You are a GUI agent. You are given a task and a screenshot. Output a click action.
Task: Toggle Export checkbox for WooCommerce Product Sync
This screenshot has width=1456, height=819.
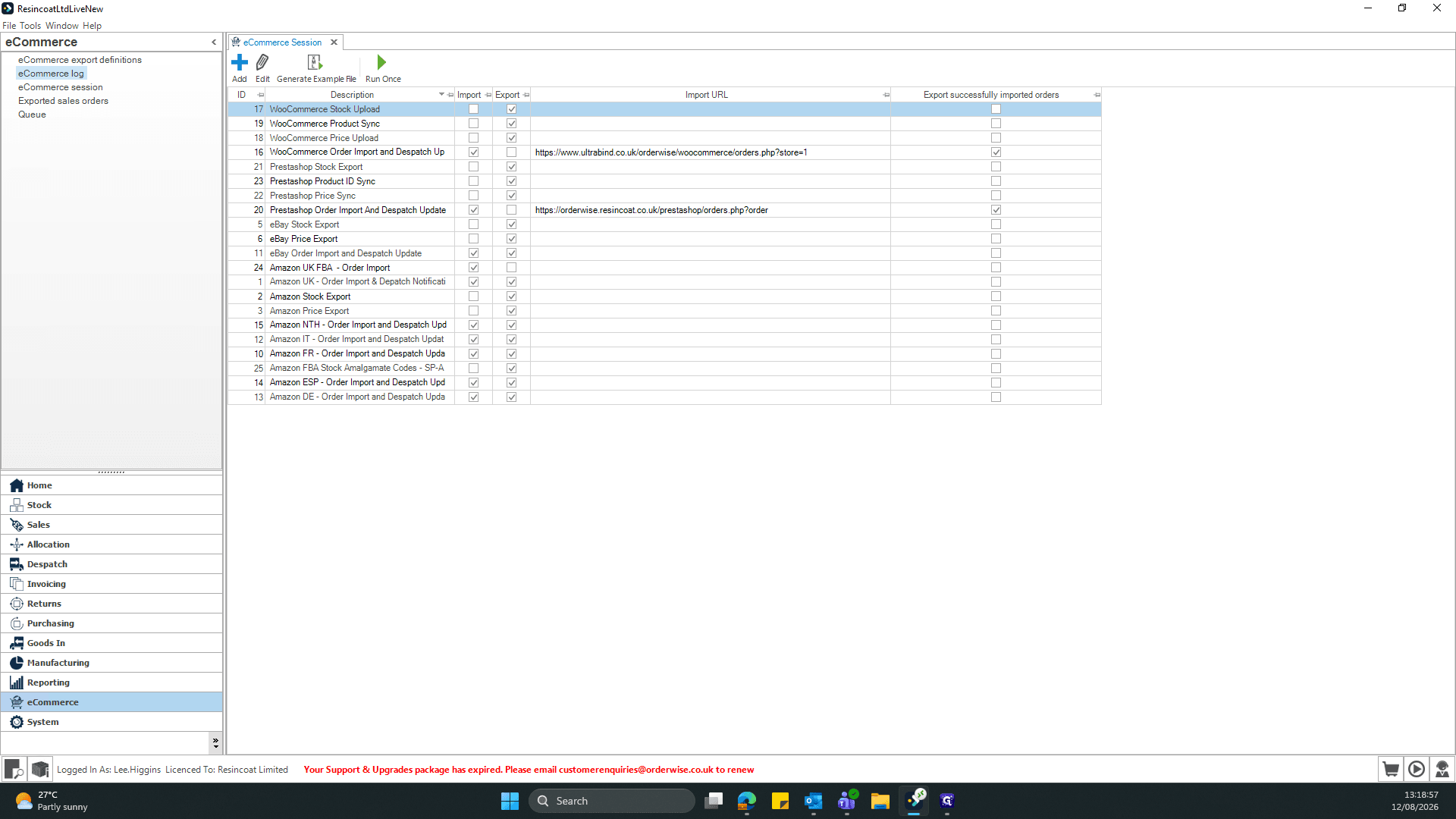[511, 124]
